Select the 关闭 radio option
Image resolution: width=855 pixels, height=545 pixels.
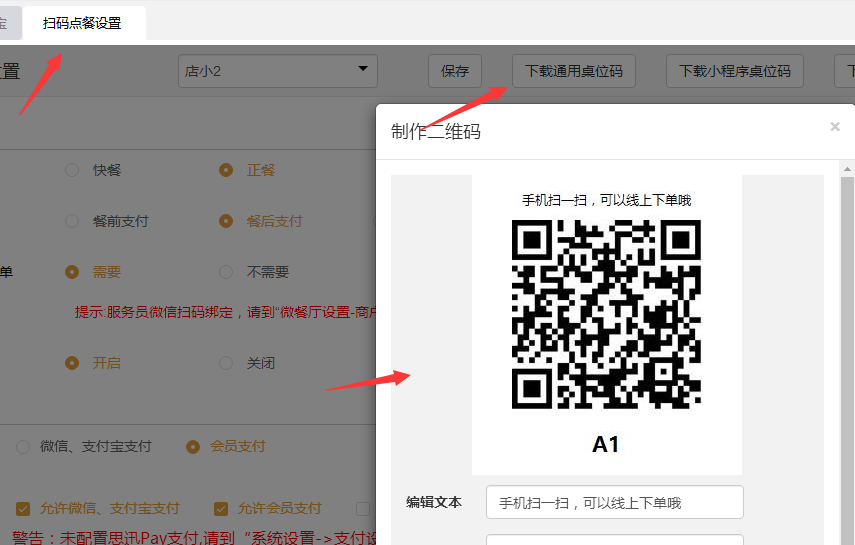pos(226,363)
